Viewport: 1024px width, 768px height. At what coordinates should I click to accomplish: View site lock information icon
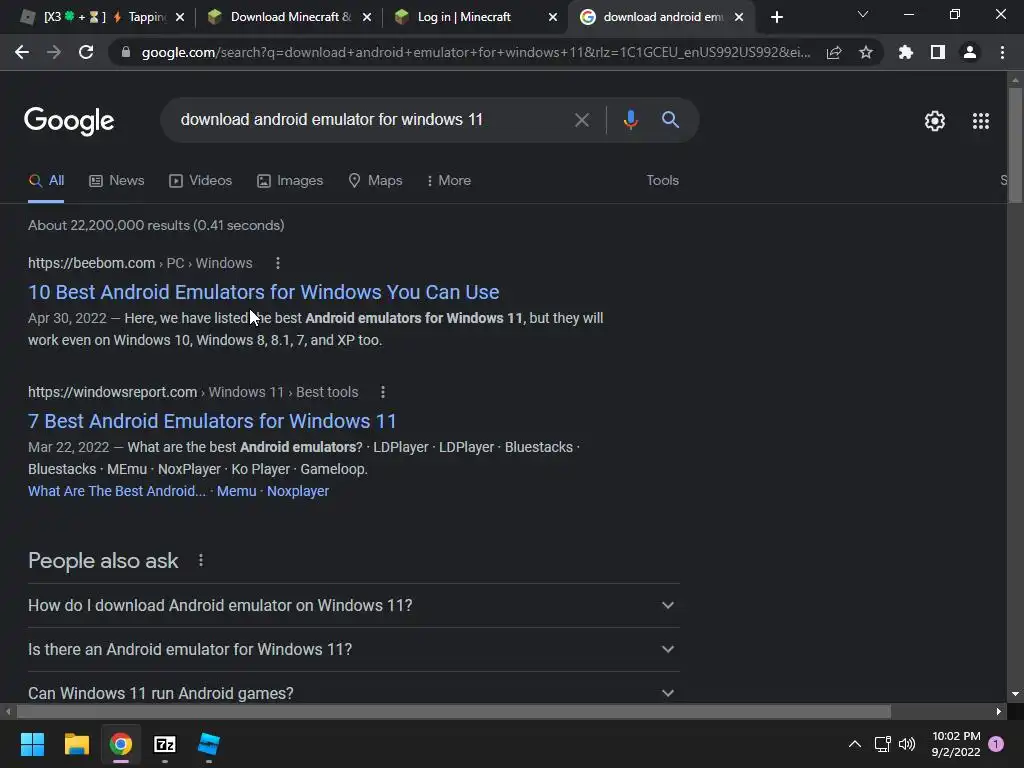tap(126, 52)
